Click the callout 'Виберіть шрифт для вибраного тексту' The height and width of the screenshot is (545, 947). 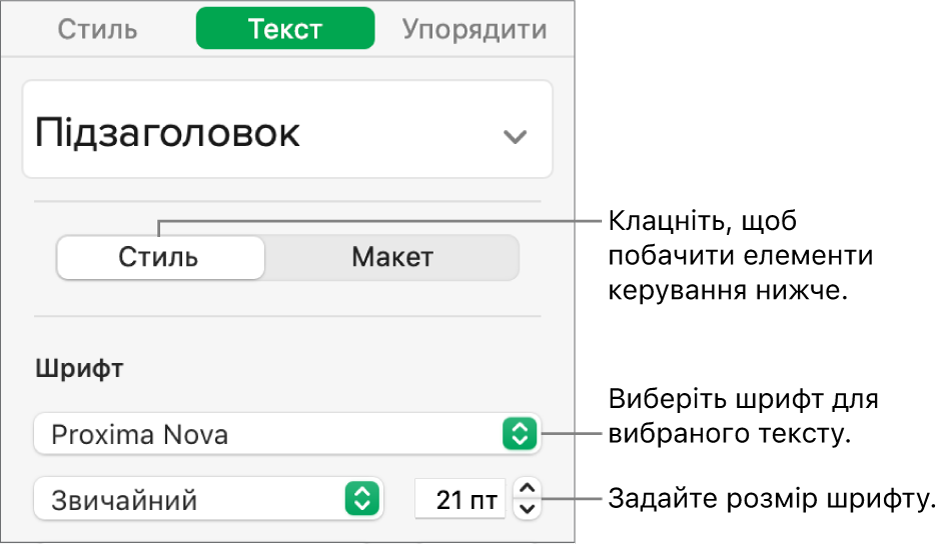[x=743, y=417]
